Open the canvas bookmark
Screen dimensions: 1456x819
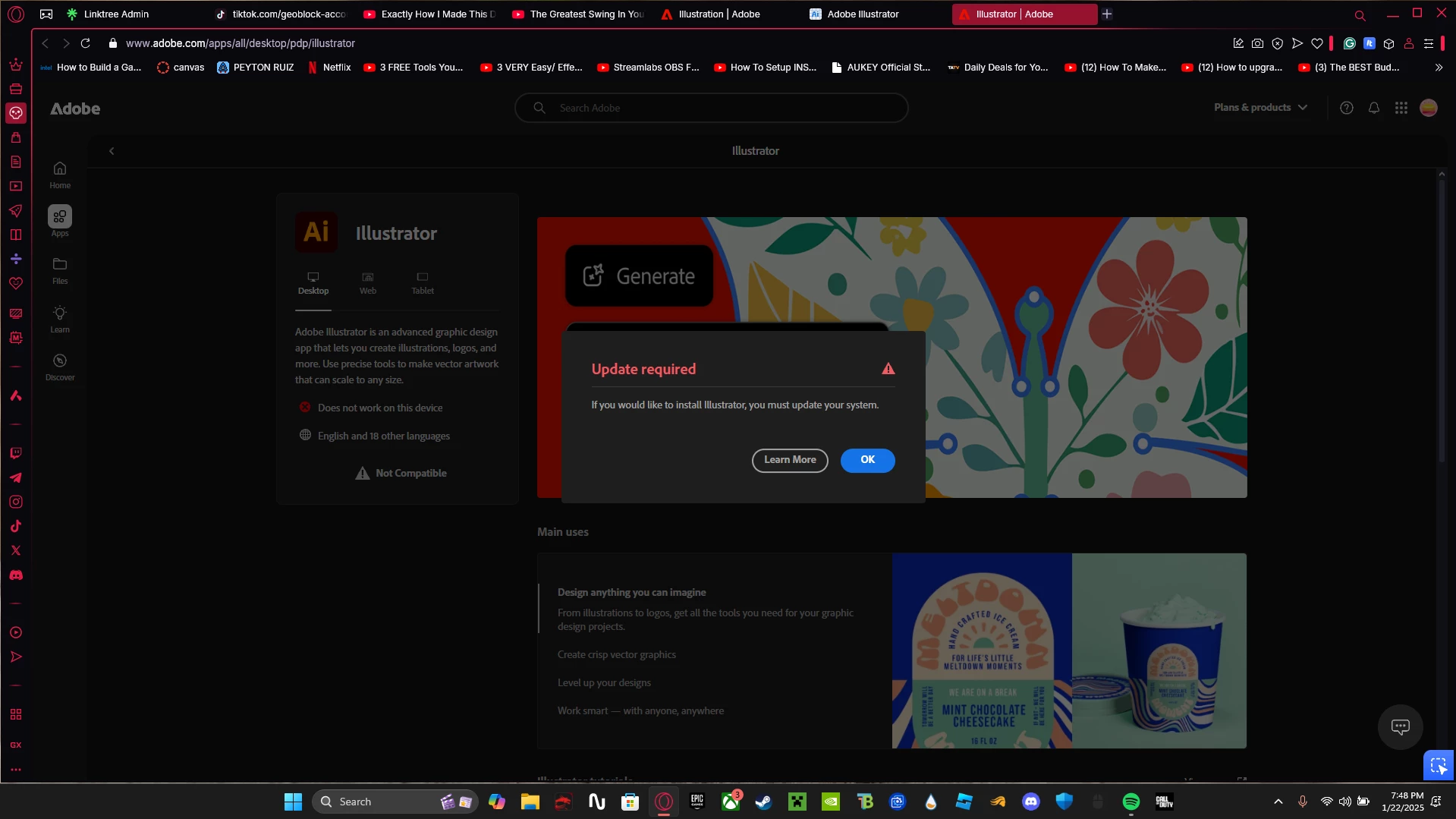(x=181, y=68)
